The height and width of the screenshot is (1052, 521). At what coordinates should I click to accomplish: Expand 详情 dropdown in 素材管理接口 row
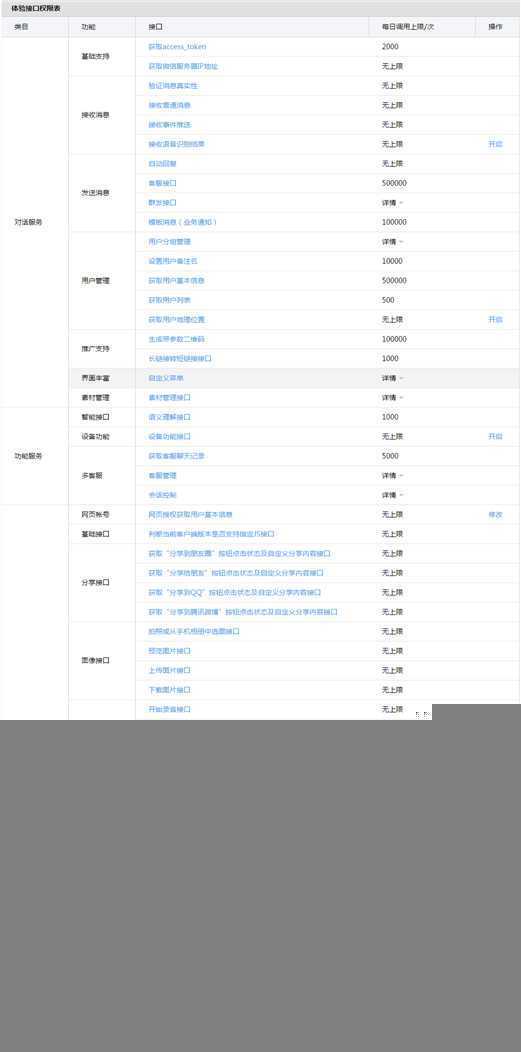click(x=393, y=398)
